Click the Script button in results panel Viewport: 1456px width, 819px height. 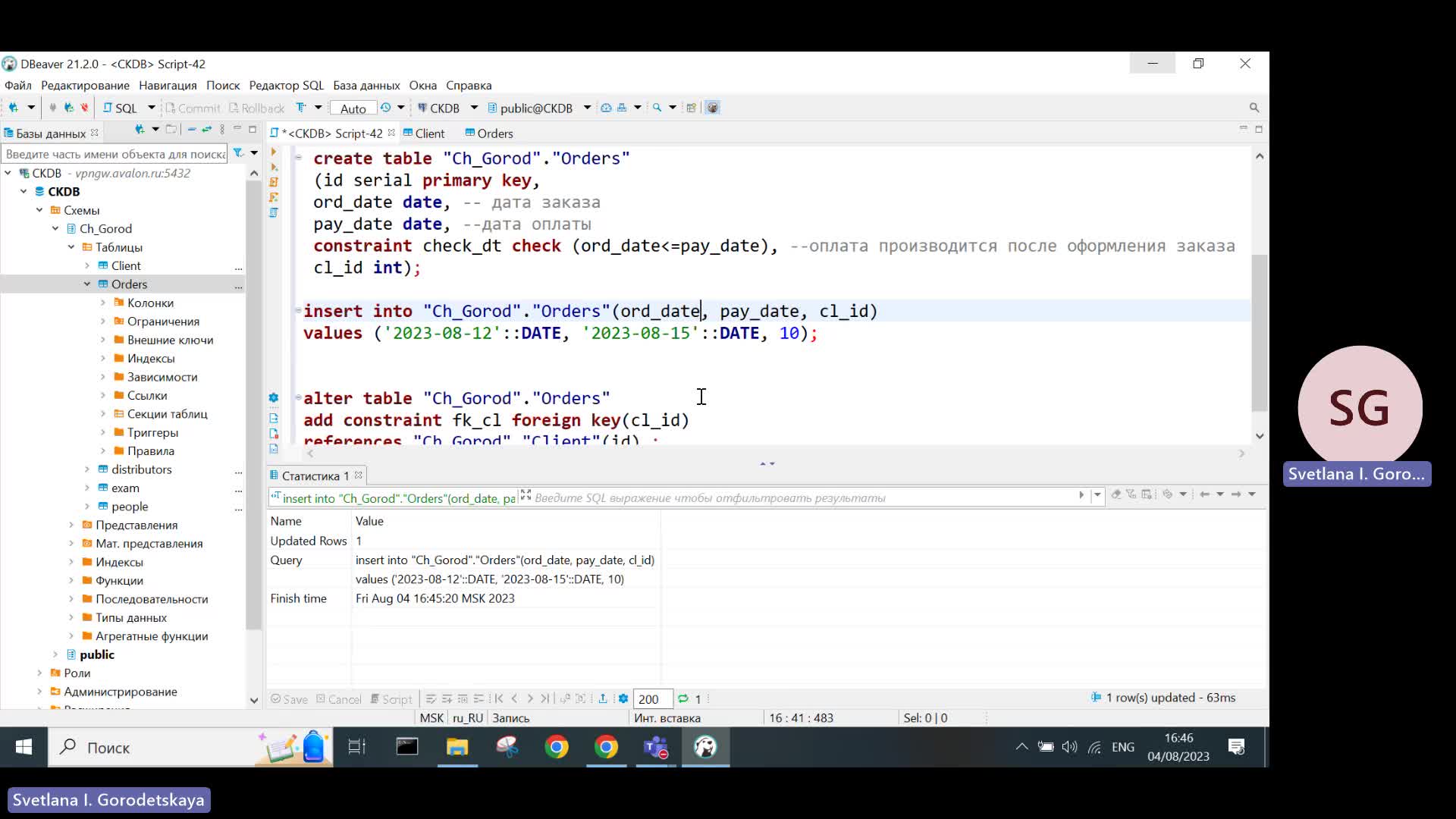(391, 699)
